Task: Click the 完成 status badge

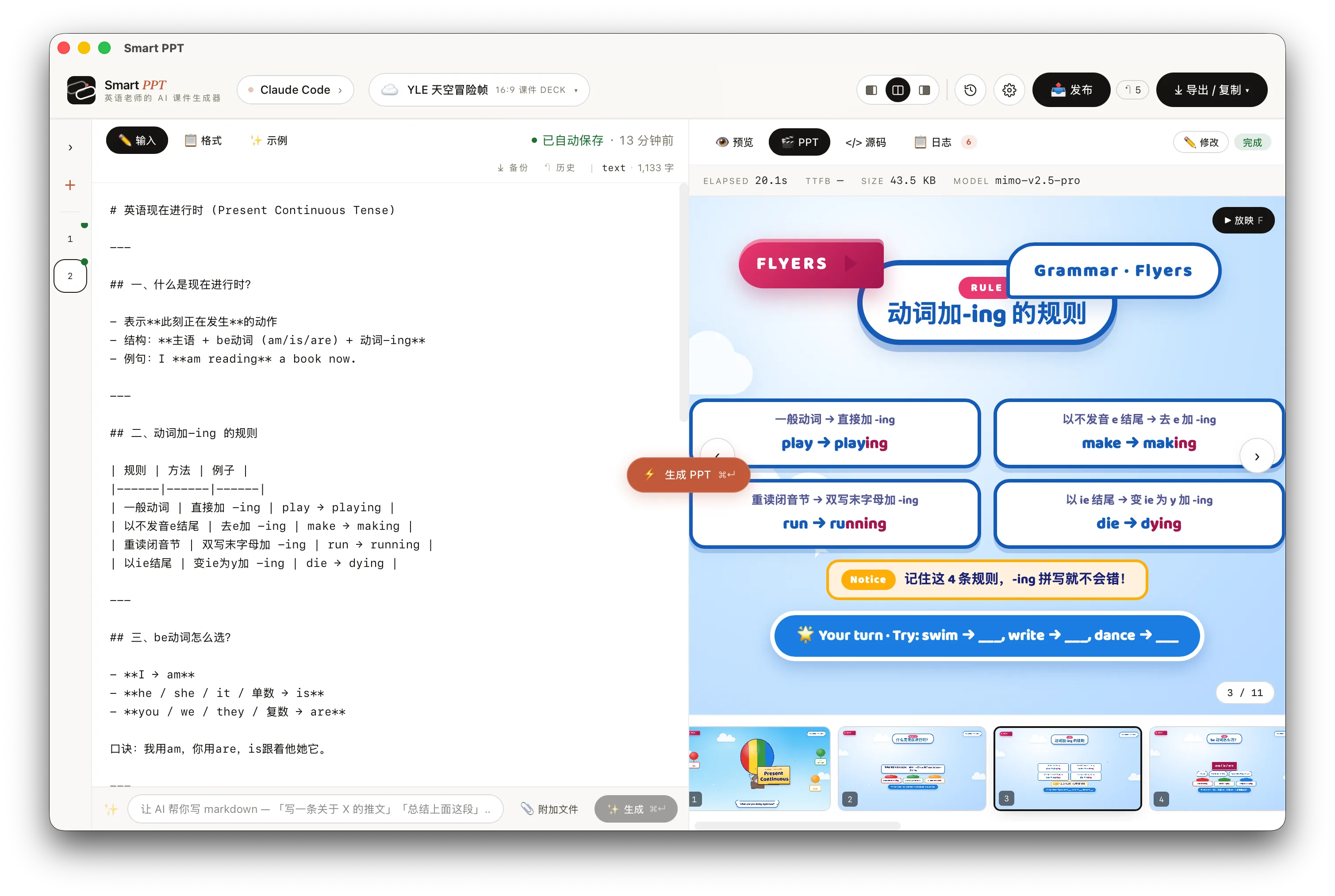Action: tap(1251, 142)
